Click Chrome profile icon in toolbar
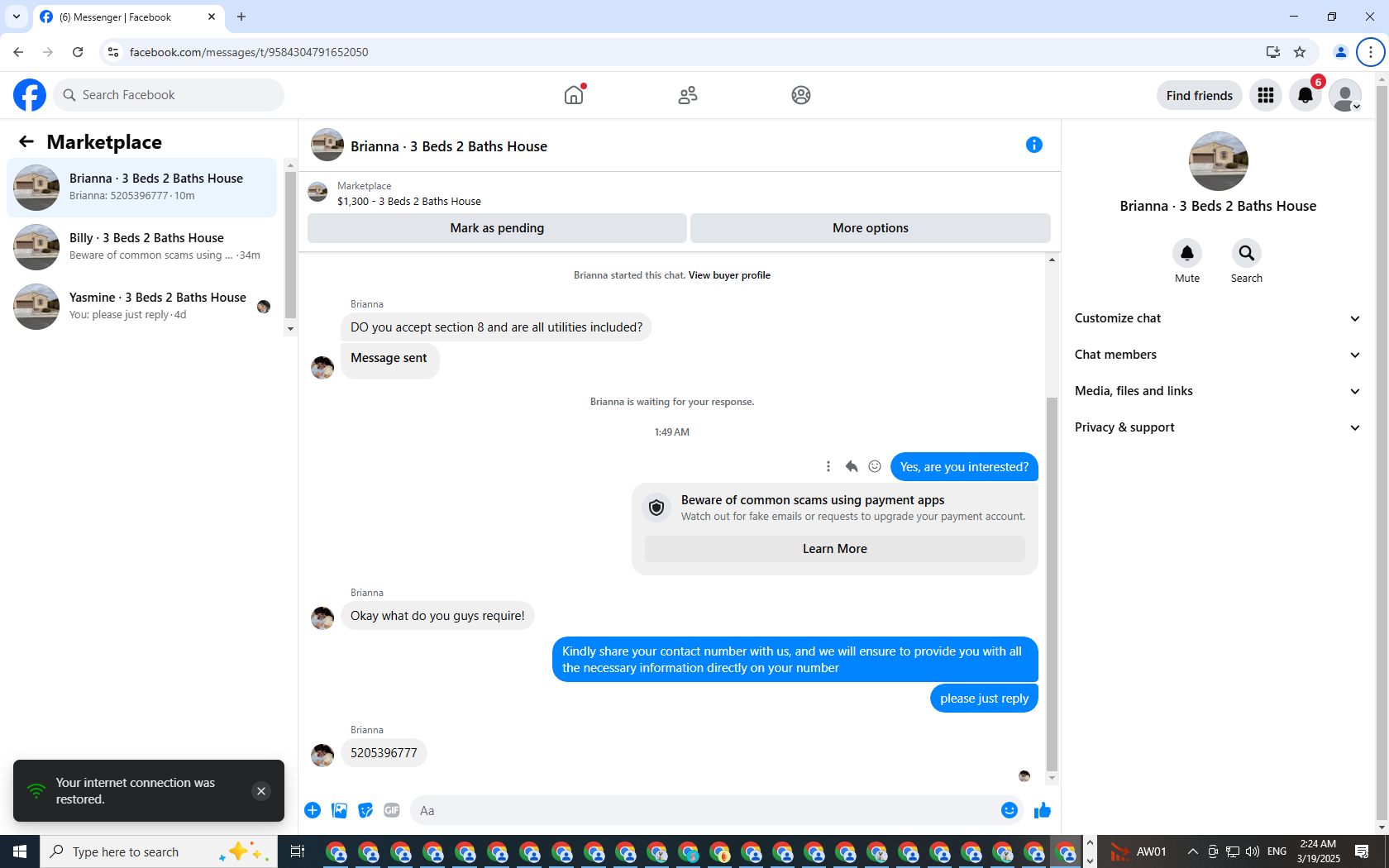 [x=1341, y=52]
